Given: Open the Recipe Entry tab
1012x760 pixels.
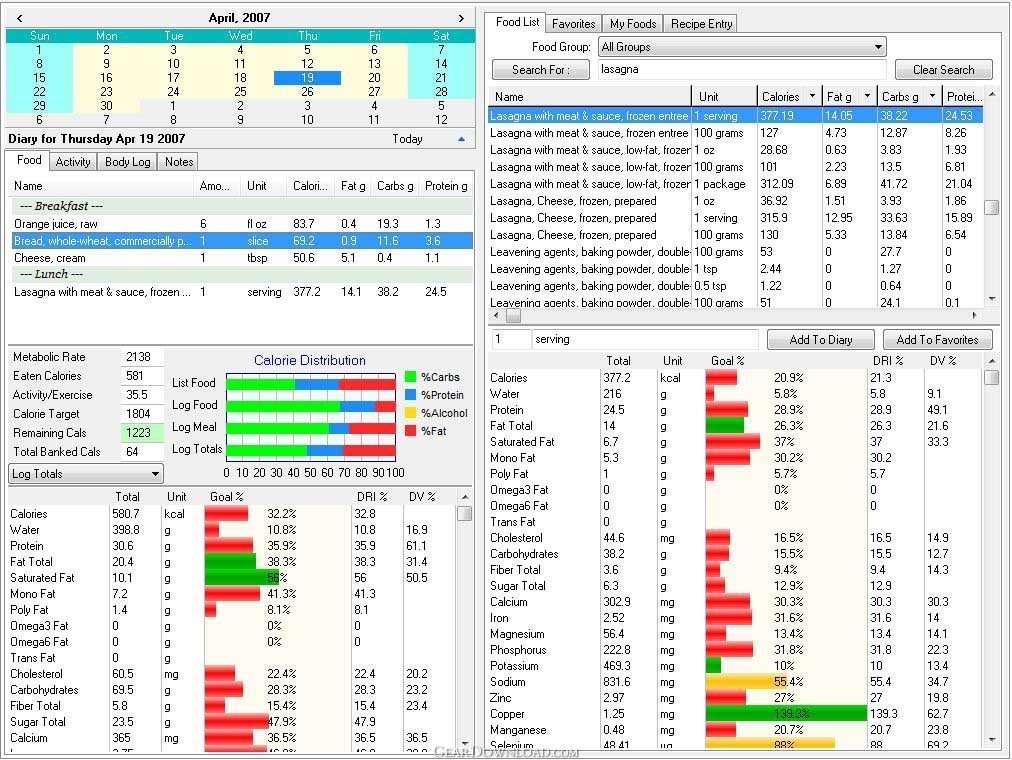Looking at the screenshot, I should tap(701, 24).
